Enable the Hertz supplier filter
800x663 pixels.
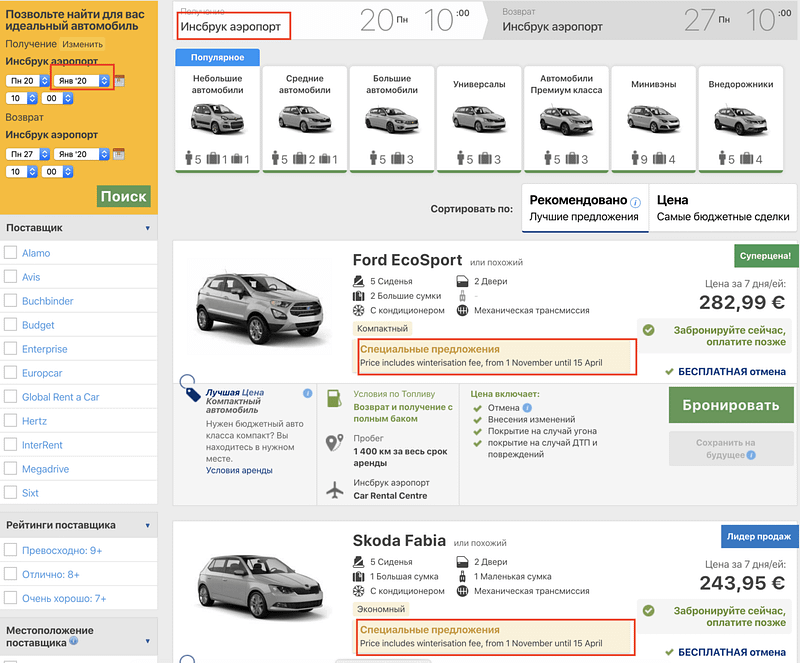pos(10,421)
